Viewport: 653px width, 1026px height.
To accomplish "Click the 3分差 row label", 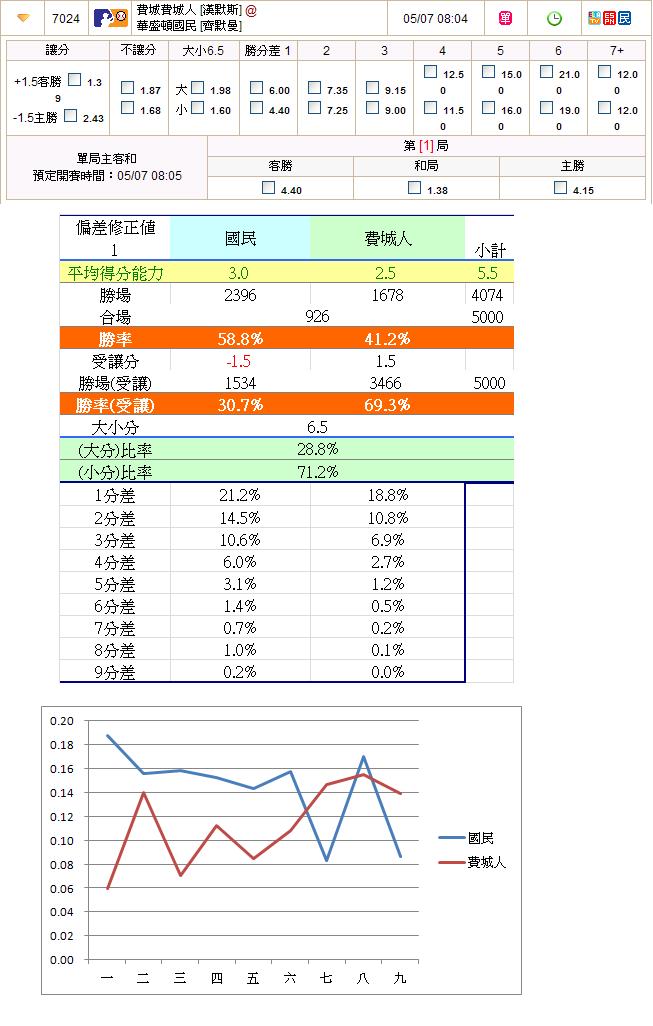I will pyautogui.click(x=115, y=540).
